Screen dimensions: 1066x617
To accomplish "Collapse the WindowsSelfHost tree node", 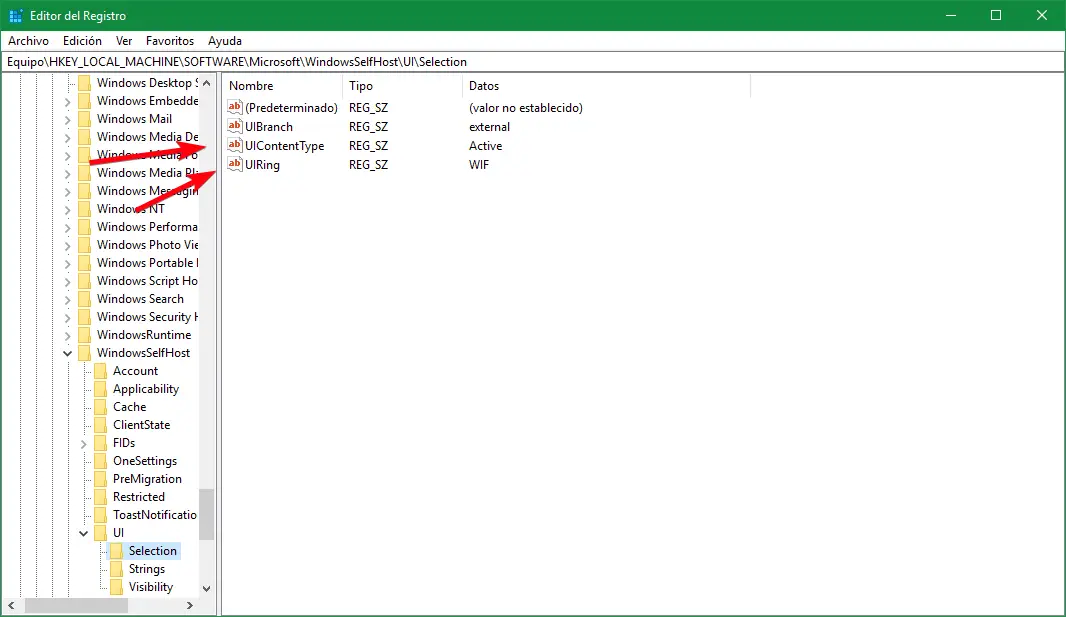I will (67, 353).
